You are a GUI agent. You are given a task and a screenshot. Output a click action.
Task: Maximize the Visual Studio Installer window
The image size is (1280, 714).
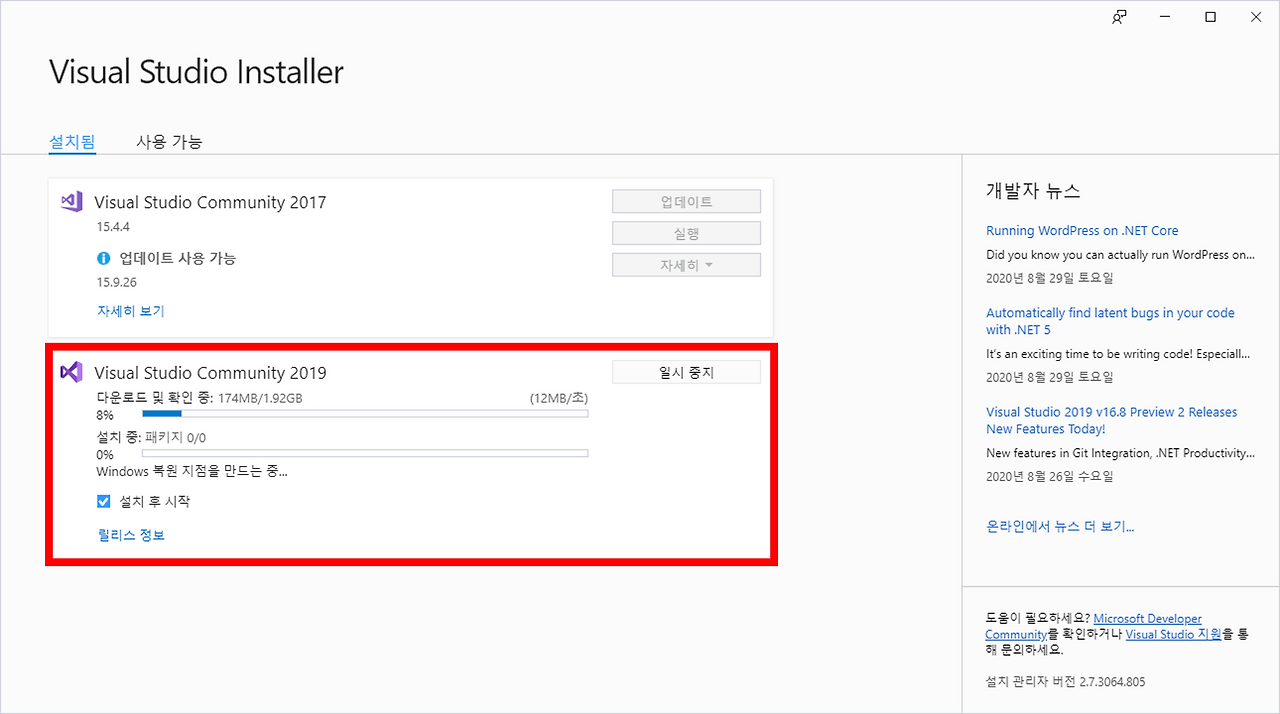1210,17
